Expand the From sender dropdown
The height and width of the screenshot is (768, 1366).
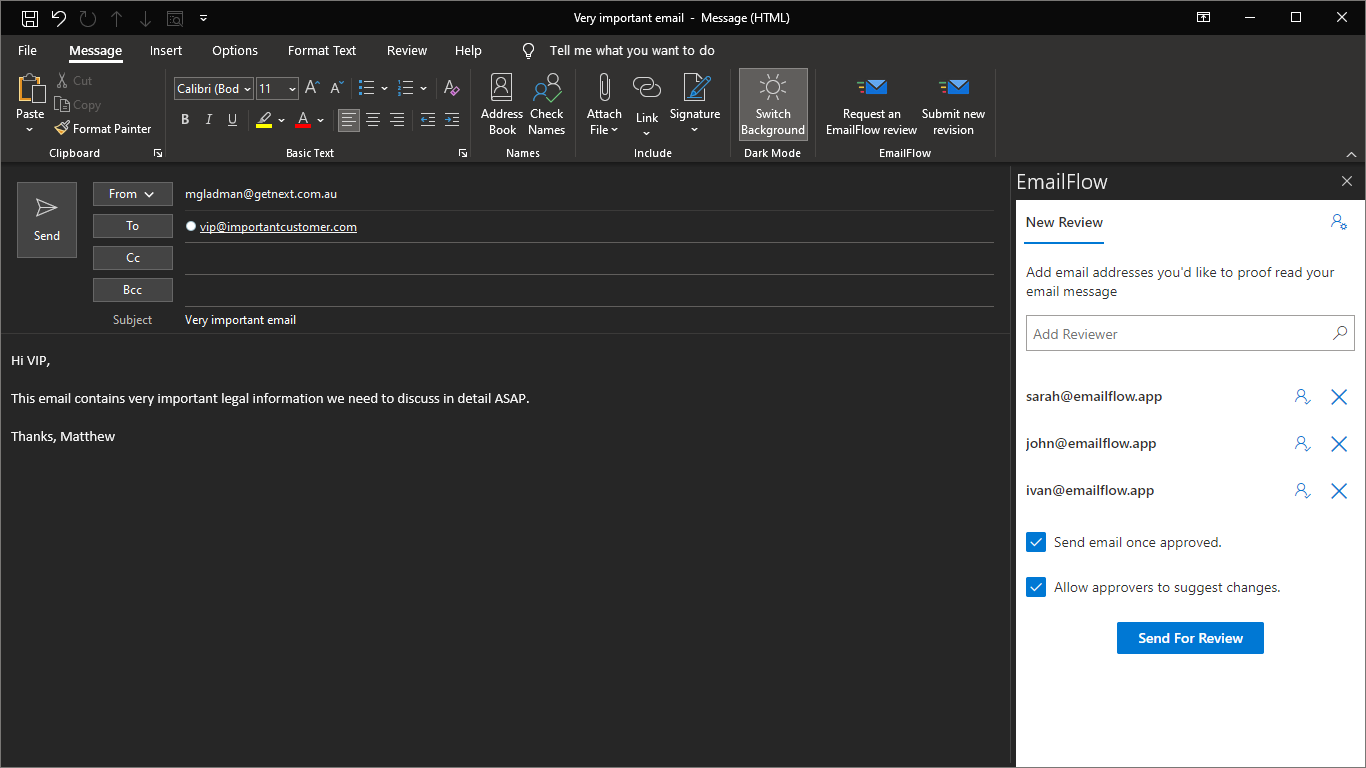132,194
